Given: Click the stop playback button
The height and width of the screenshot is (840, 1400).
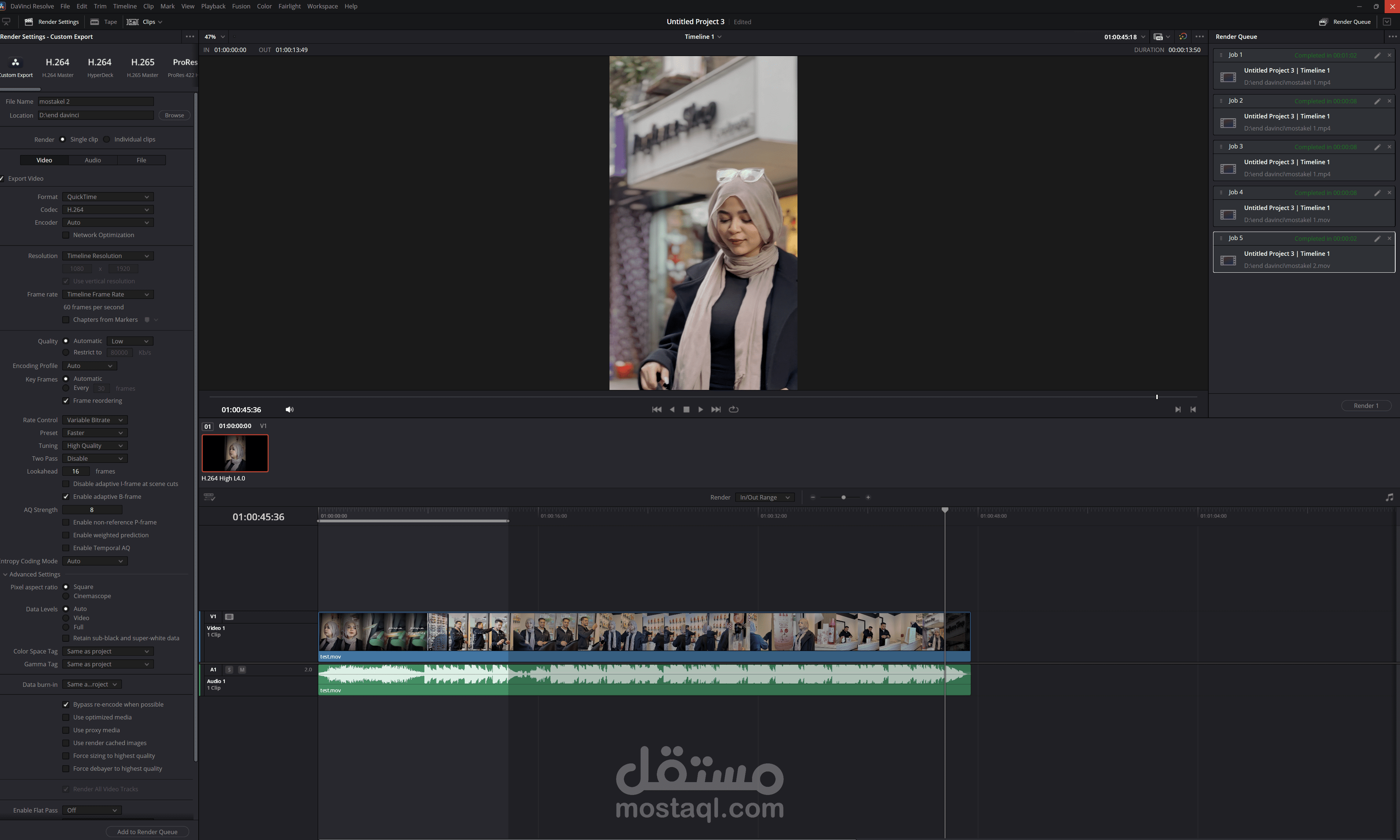Looking at the screenshot, I should [x=686, y=409].
